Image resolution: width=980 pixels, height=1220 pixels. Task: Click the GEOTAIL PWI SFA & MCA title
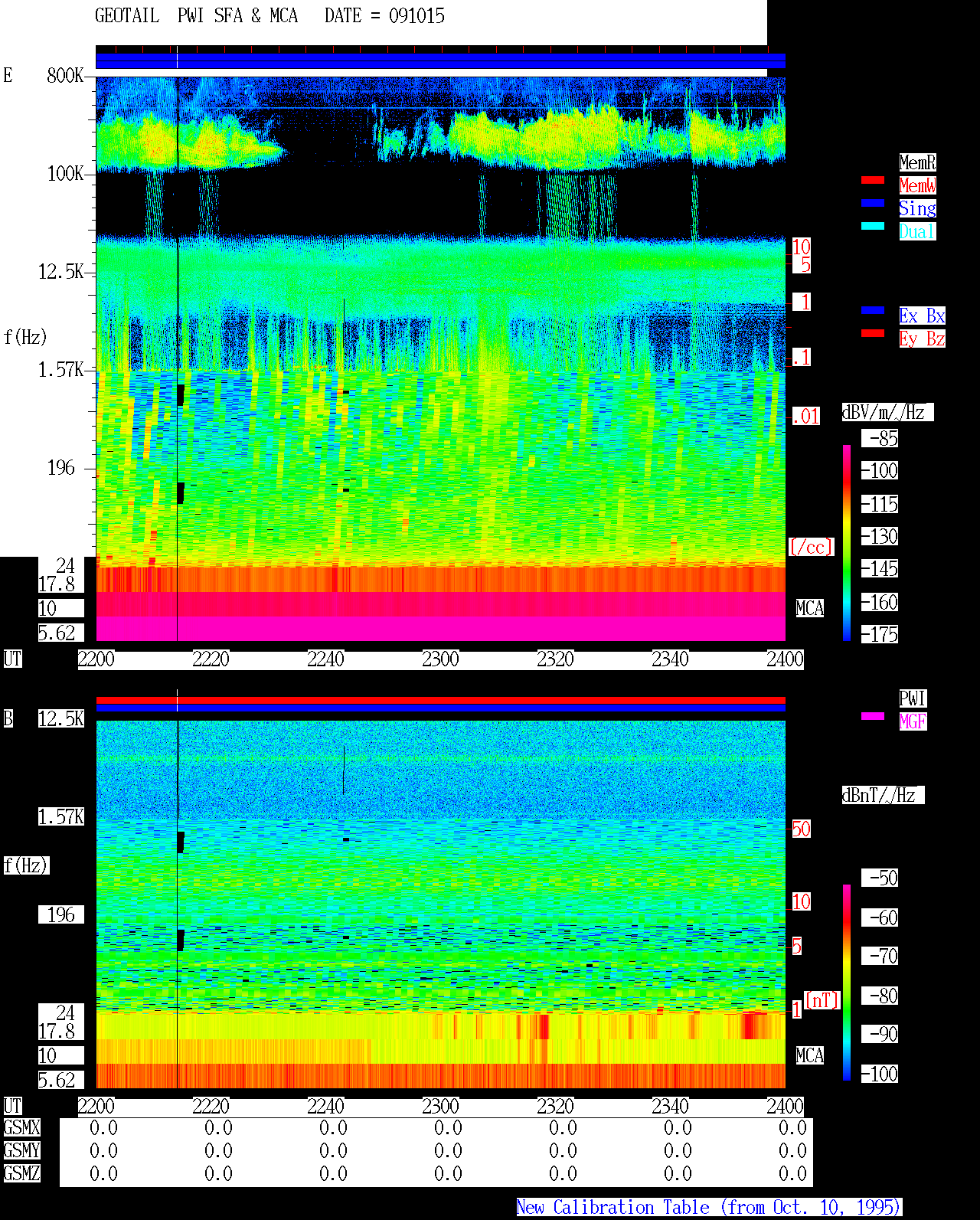pos(196,16)
